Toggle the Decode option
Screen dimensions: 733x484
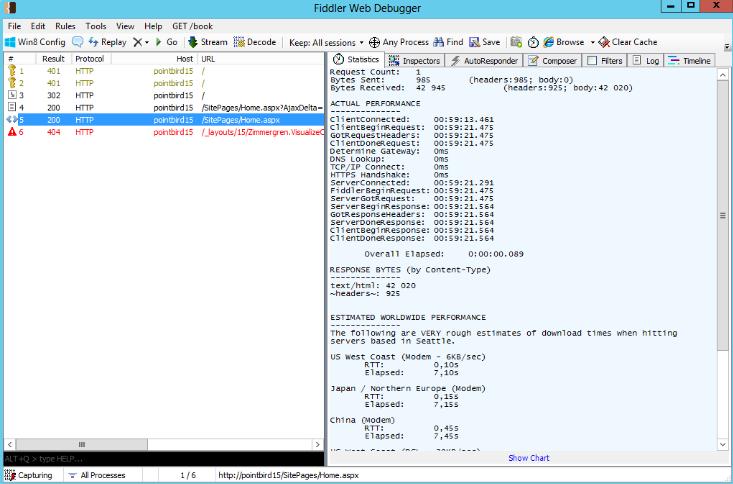point(255,42)
